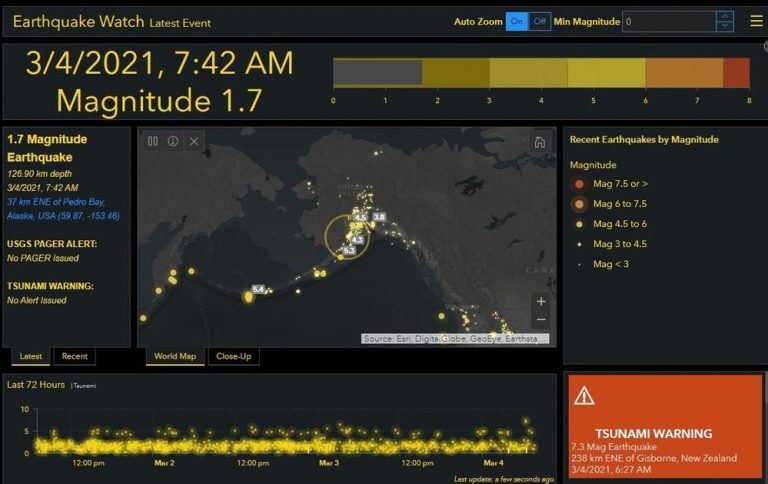
Task: Pause the map animation
Action: [x=153, y=141]
